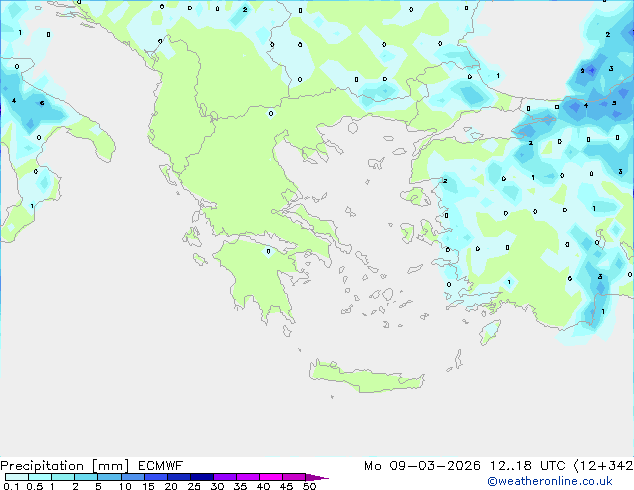Click the Rhodes island outline
This screenshot has width=634, height=490.
tap(490, 332)
